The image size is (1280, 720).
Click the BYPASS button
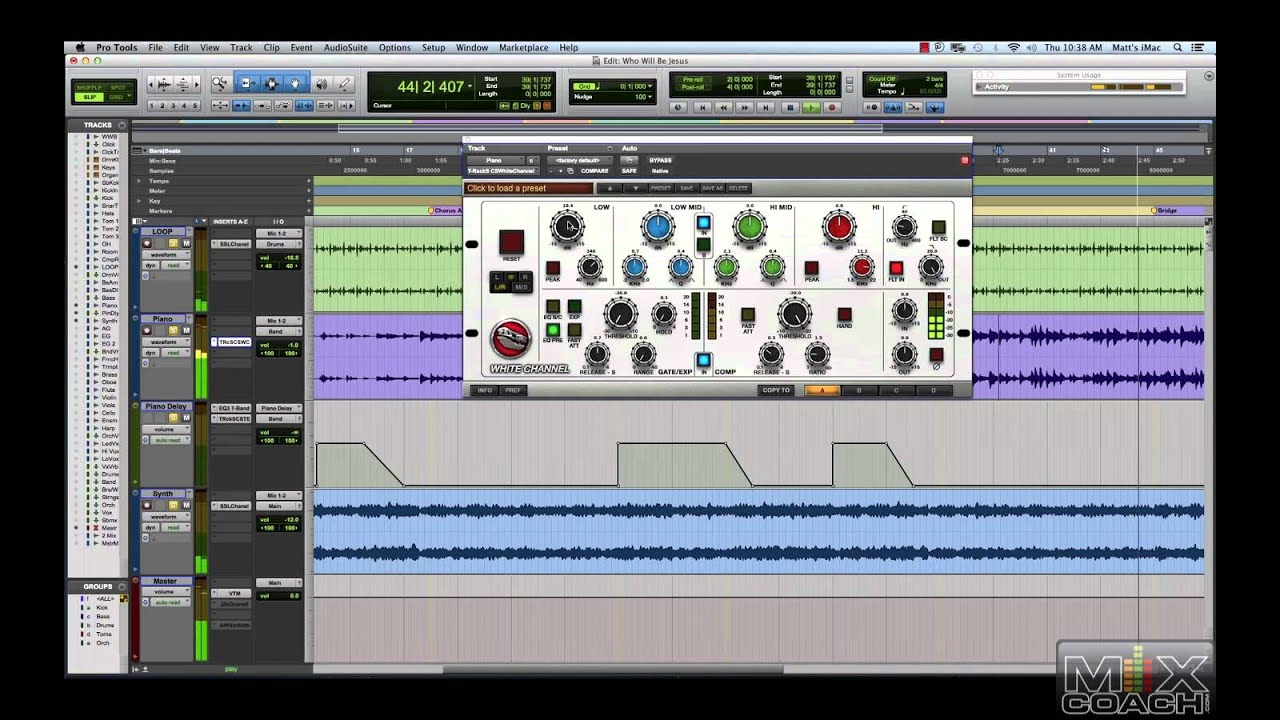660,160
